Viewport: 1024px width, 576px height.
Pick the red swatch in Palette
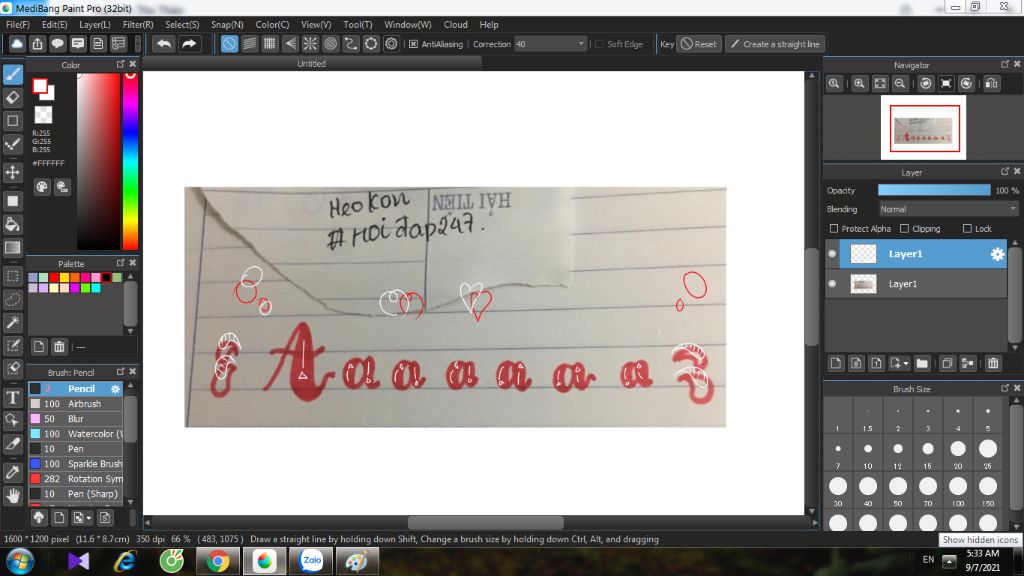pos(54,278)
